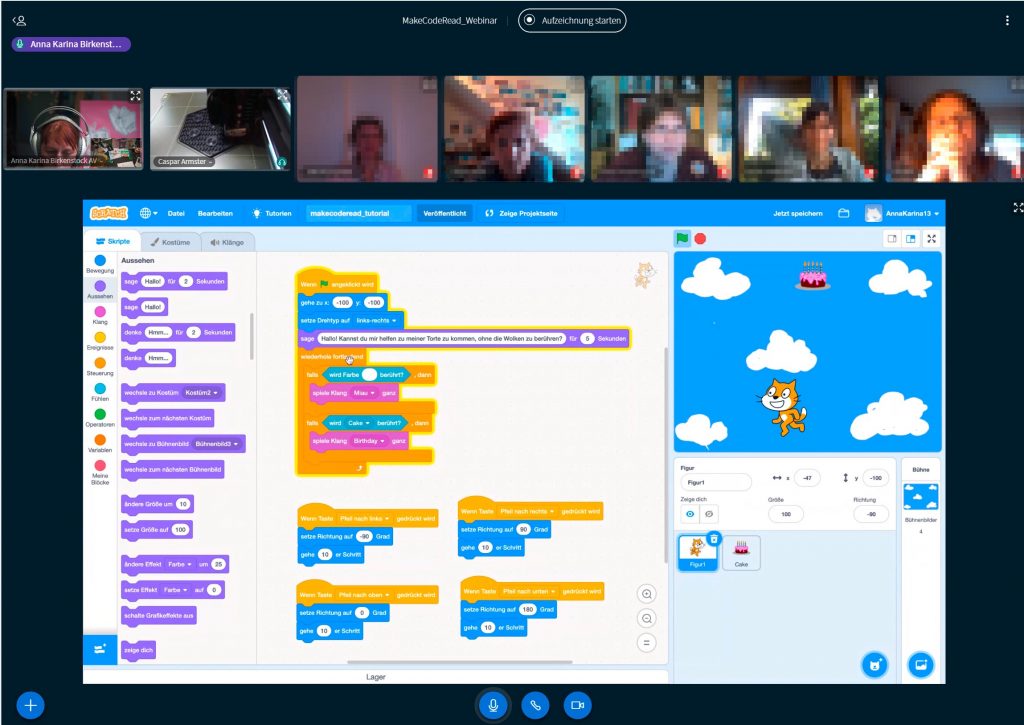This screenshot has width=1024, height=725.
Task: Toggle the webcam button at bottom
Action: [577, 705]
